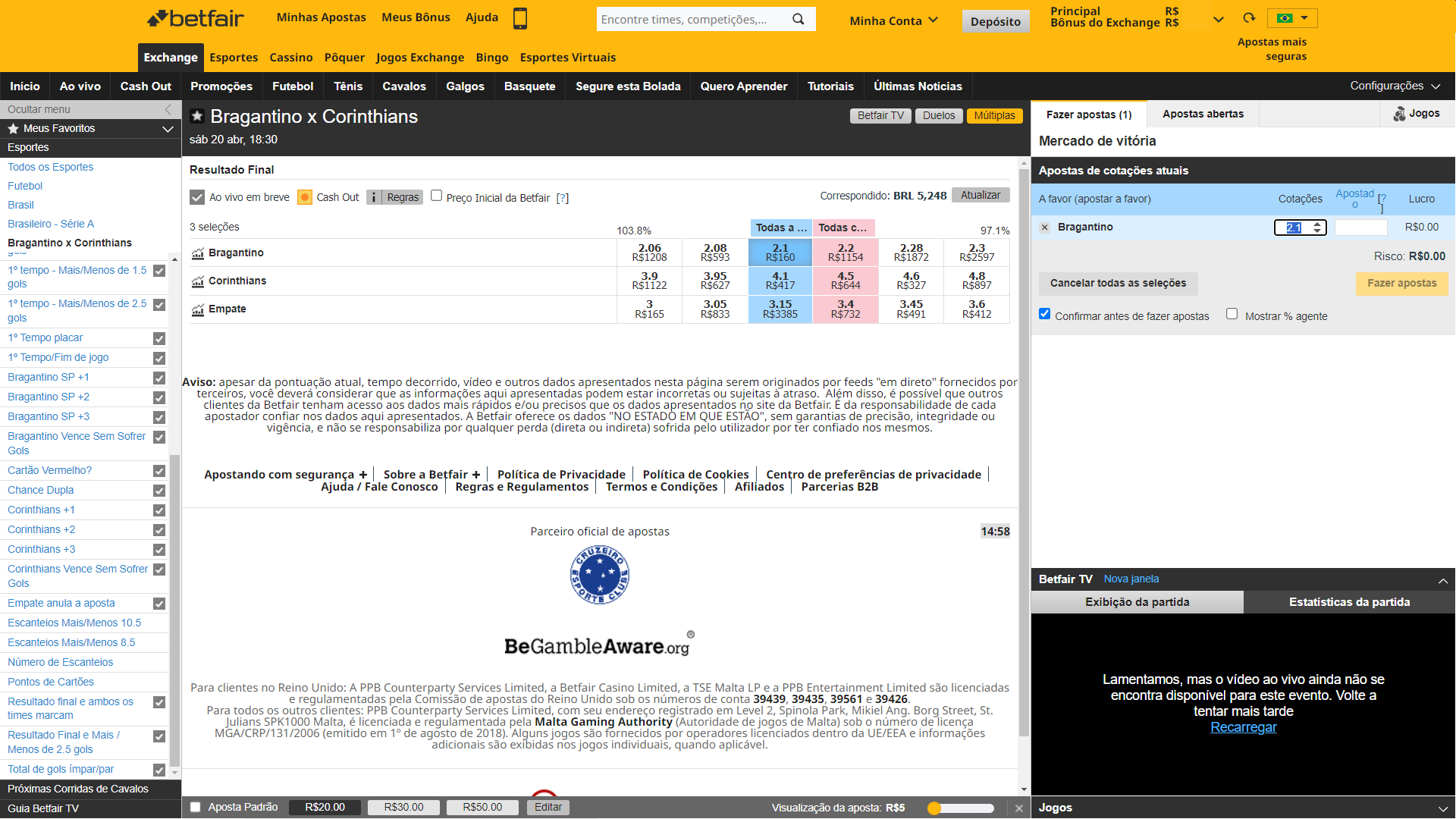Click Bragantino odds stepper input field
Viewport: 1456px width, 819px height.
[x=1294, y=227]
